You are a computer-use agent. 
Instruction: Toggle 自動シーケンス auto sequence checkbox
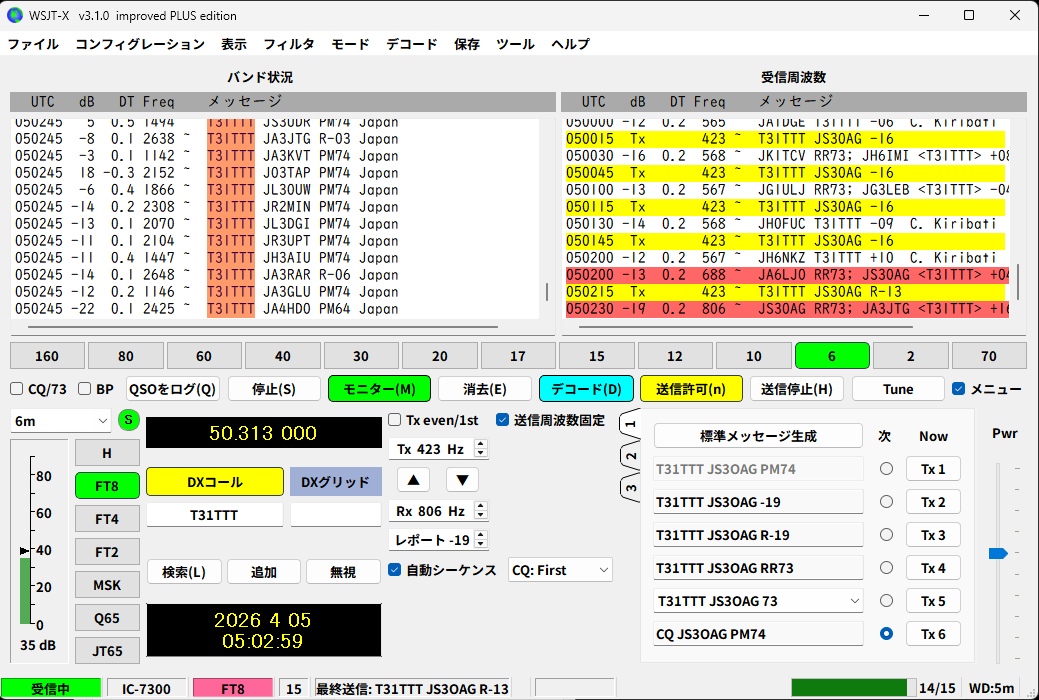coord(394,570)
